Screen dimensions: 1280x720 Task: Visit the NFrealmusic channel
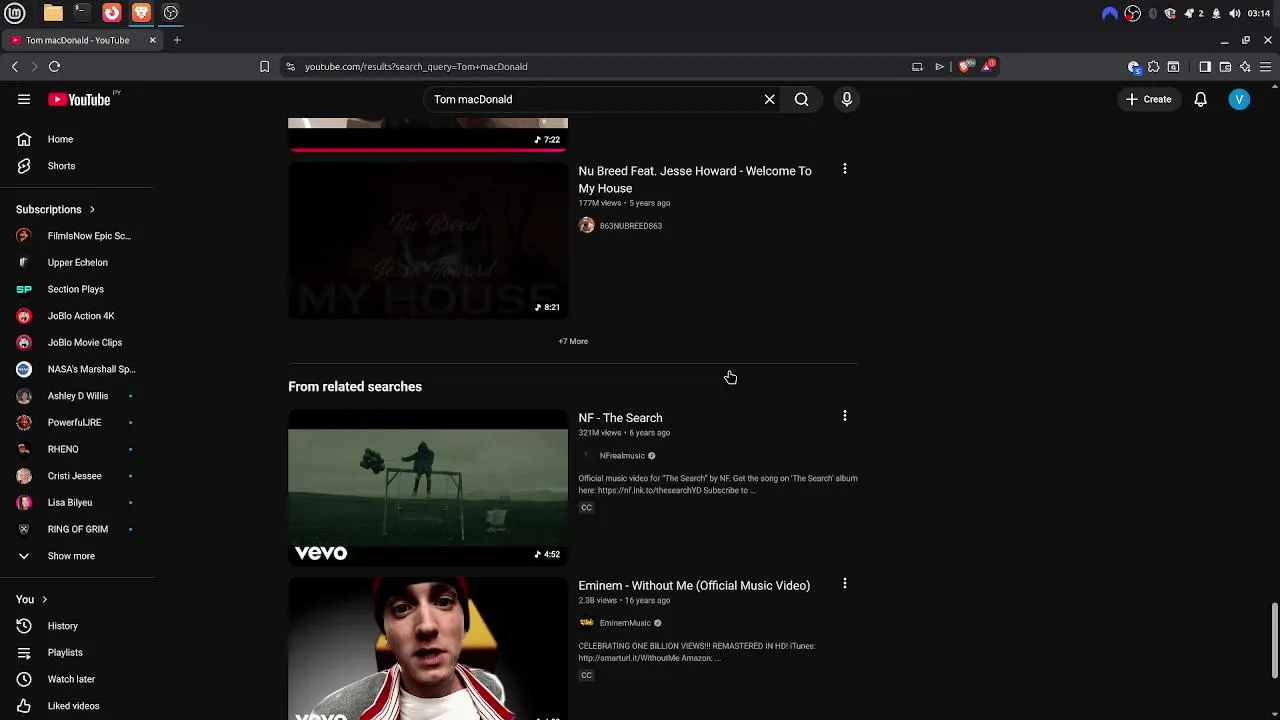(x=622, y=456)
